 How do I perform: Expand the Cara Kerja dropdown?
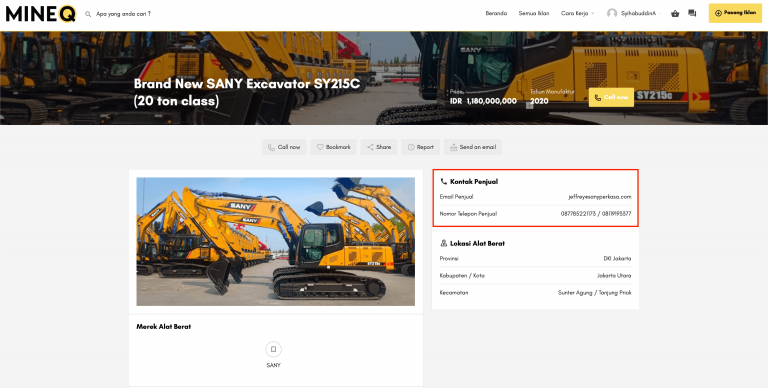[x=577, y=14]
